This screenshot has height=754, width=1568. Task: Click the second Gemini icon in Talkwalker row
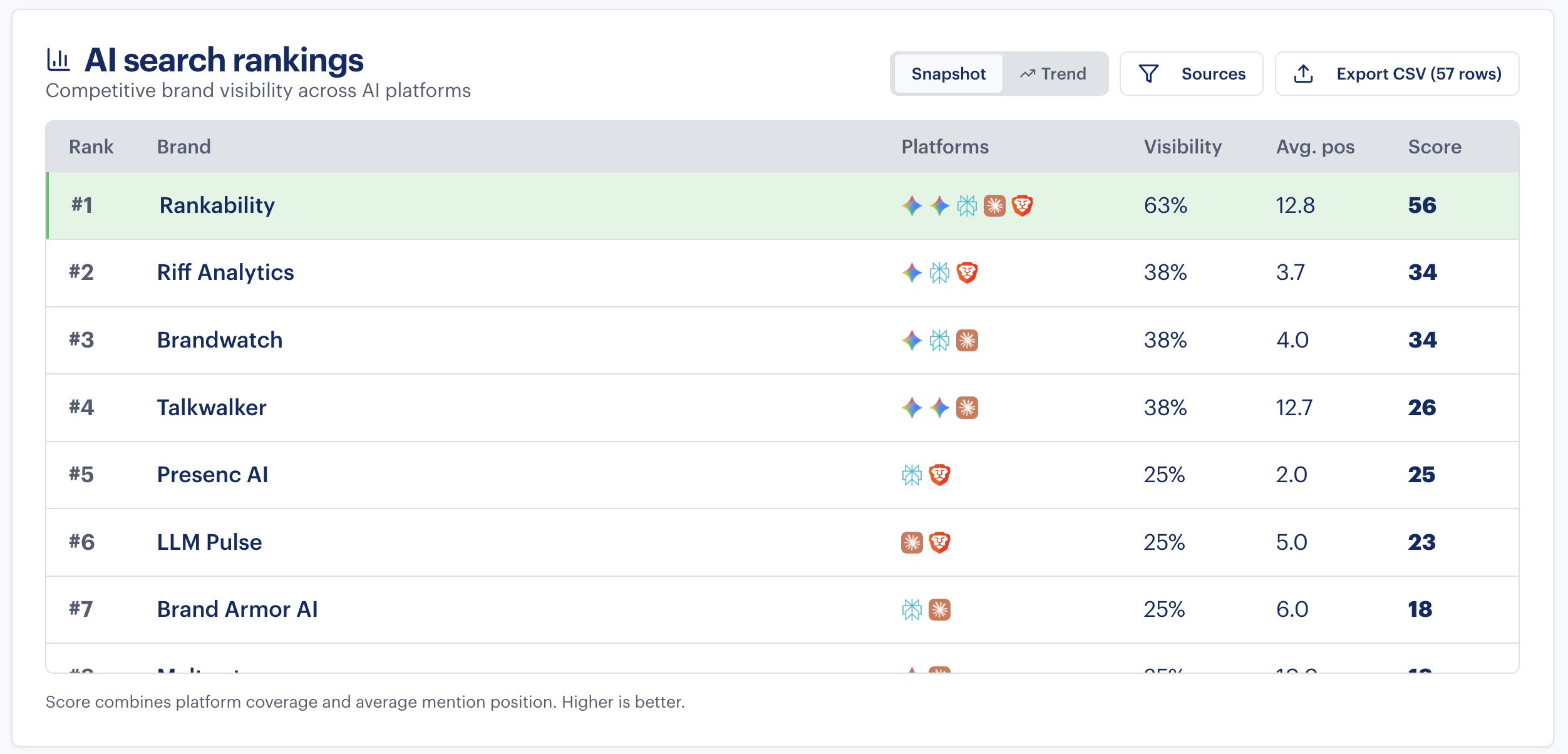(939, 408)
